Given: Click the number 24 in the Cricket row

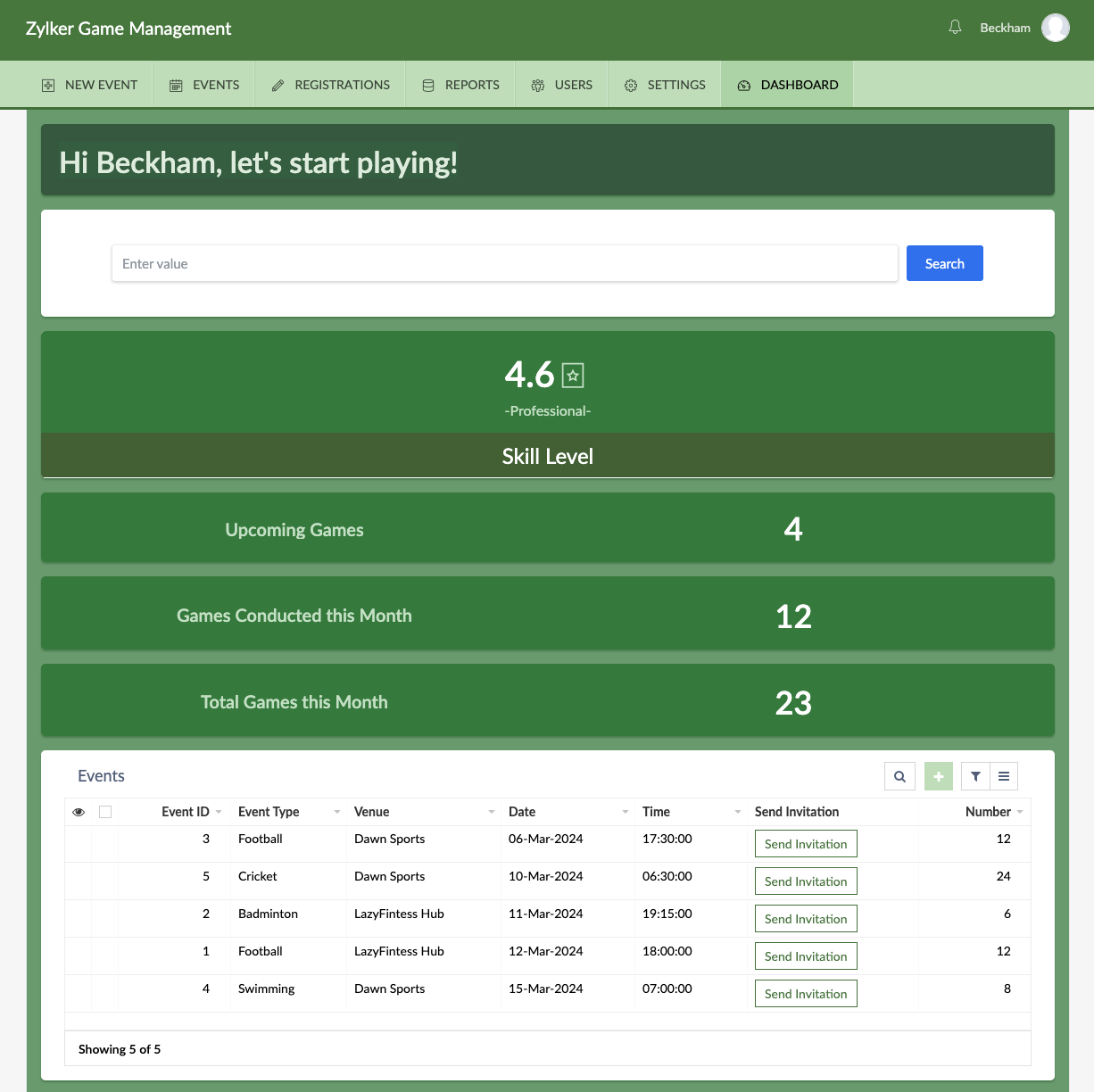Looking at the screenshot, I should [x=1003, y=876].
